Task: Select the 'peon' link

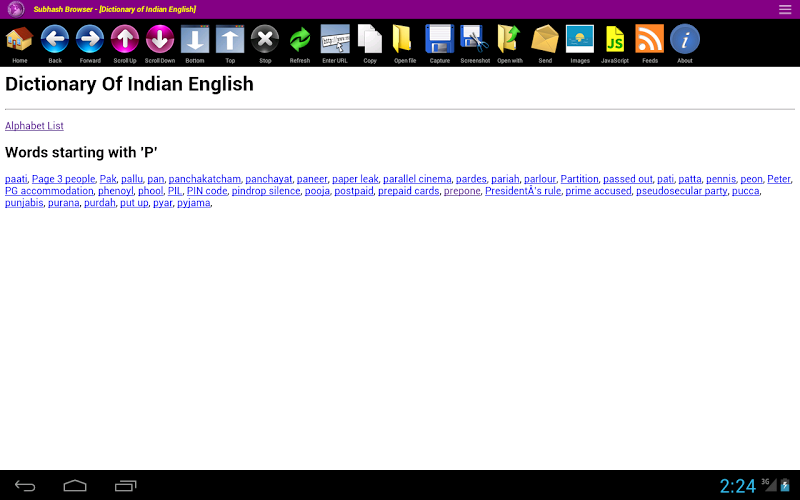Action: [x=752, y=179]
